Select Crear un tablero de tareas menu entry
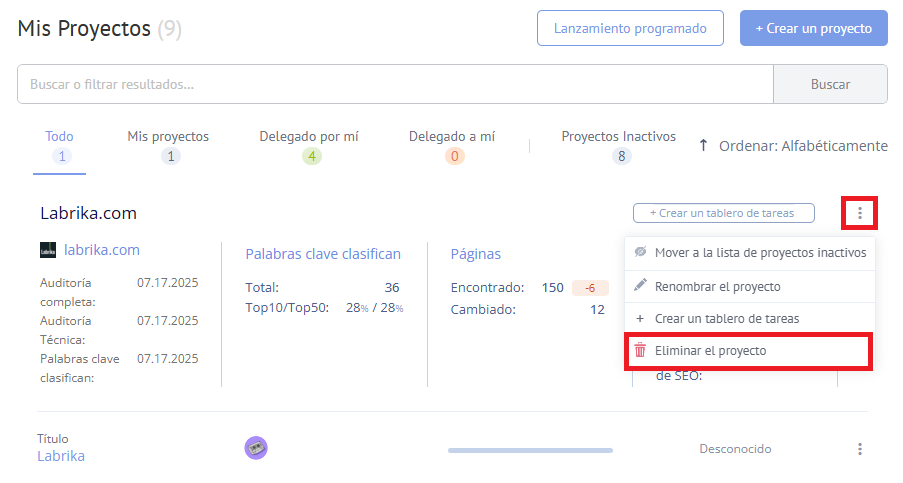The image size is (903, 483). tap(750, 318)
